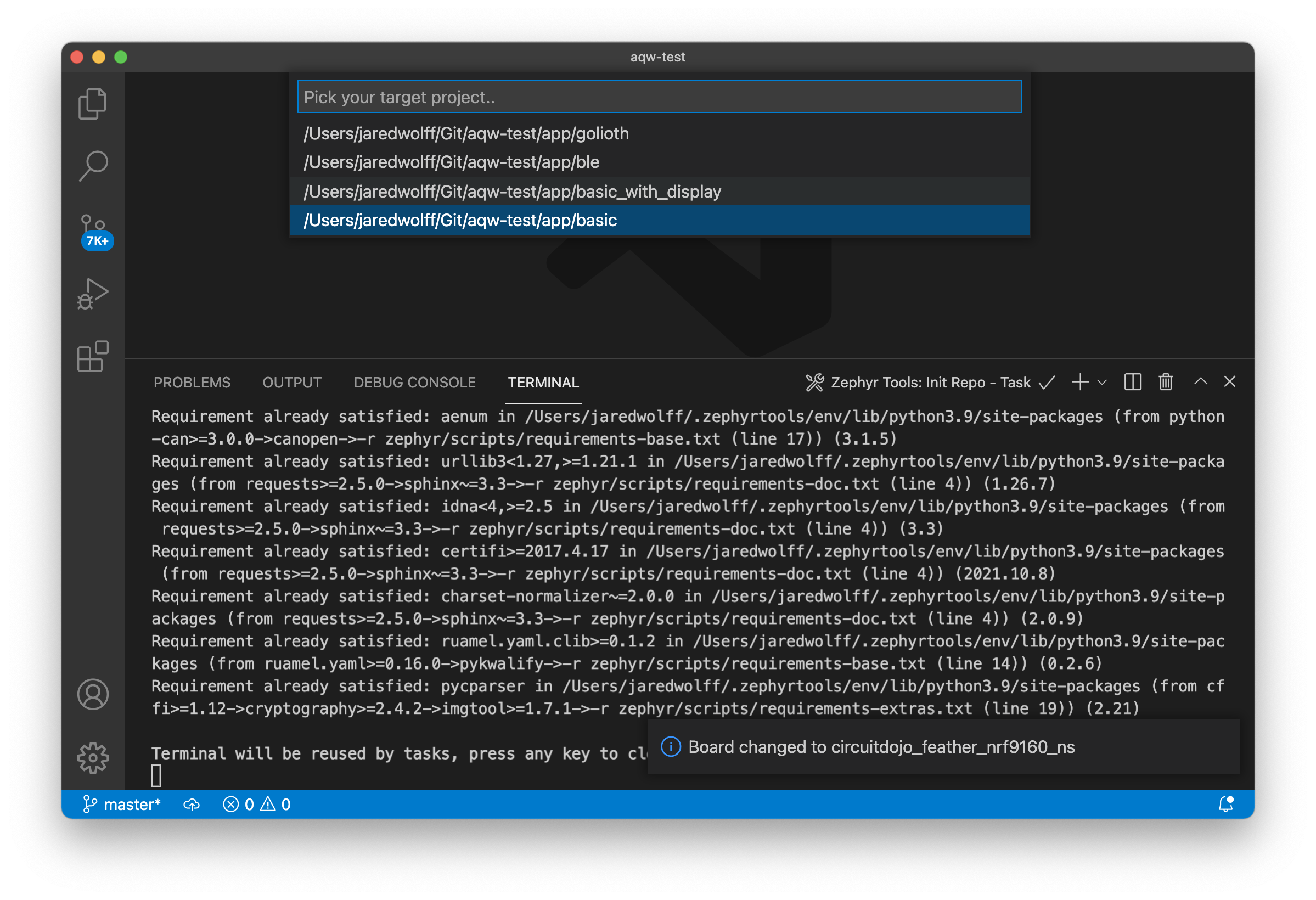
Task: Maximize the panel using the chevron up
Action: point(1201,383)
